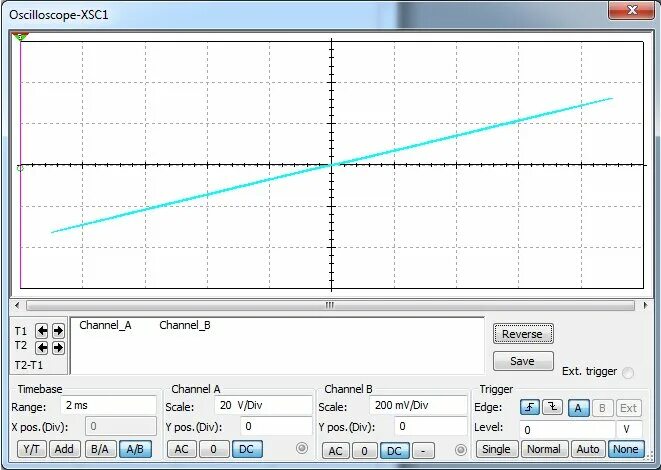Viewport: 661px width, 470px height.
Task: Click the Channel A terminal indicator
Action: [302, 448]
